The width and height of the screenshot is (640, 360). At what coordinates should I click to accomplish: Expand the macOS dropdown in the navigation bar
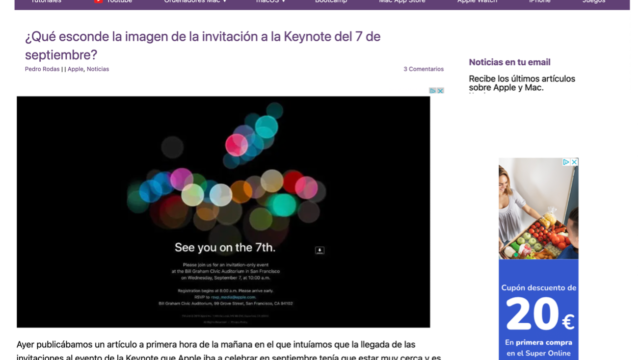coord(271,2)
